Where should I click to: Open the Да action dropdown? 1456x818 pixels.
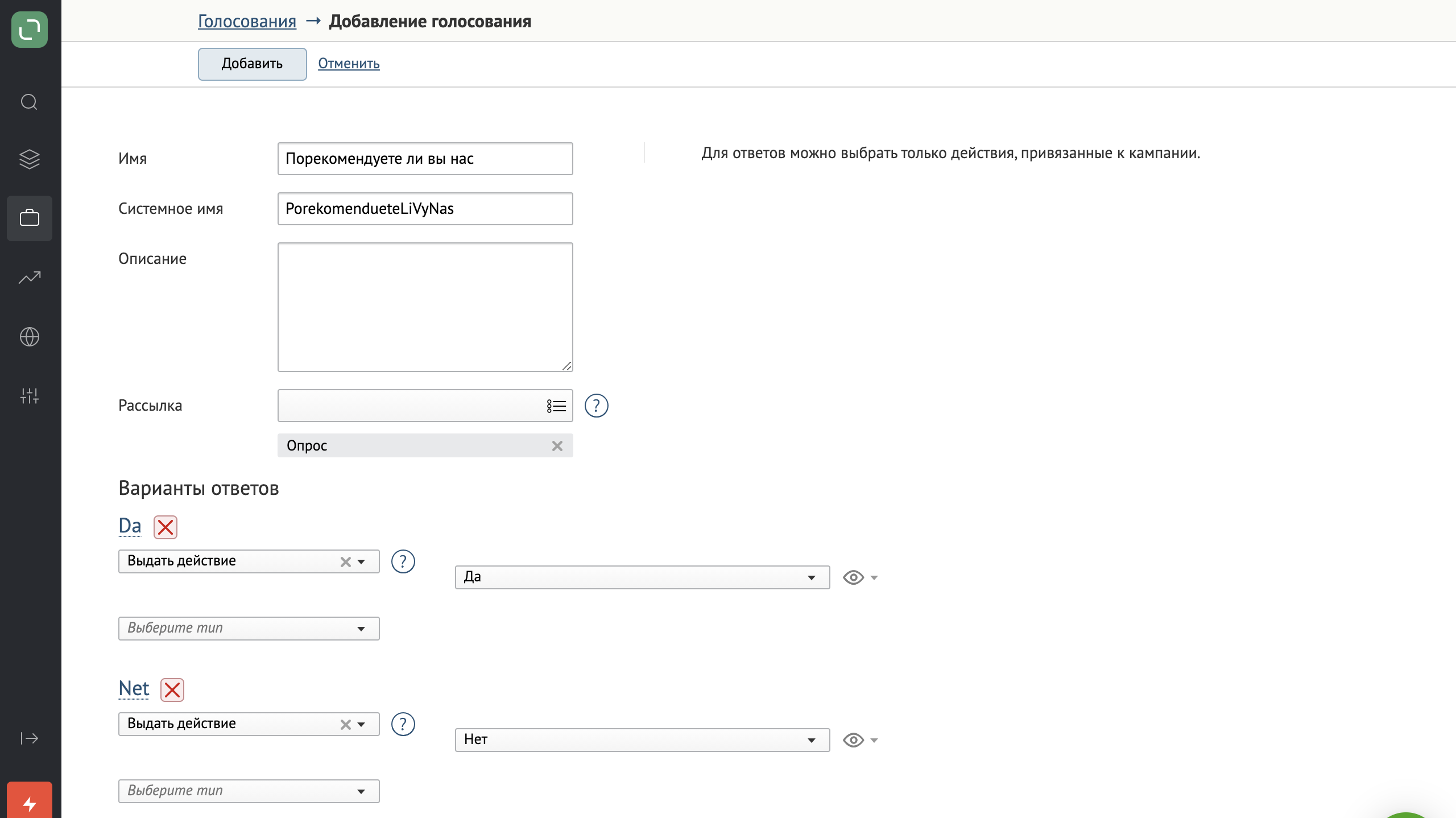click(642, 577)
